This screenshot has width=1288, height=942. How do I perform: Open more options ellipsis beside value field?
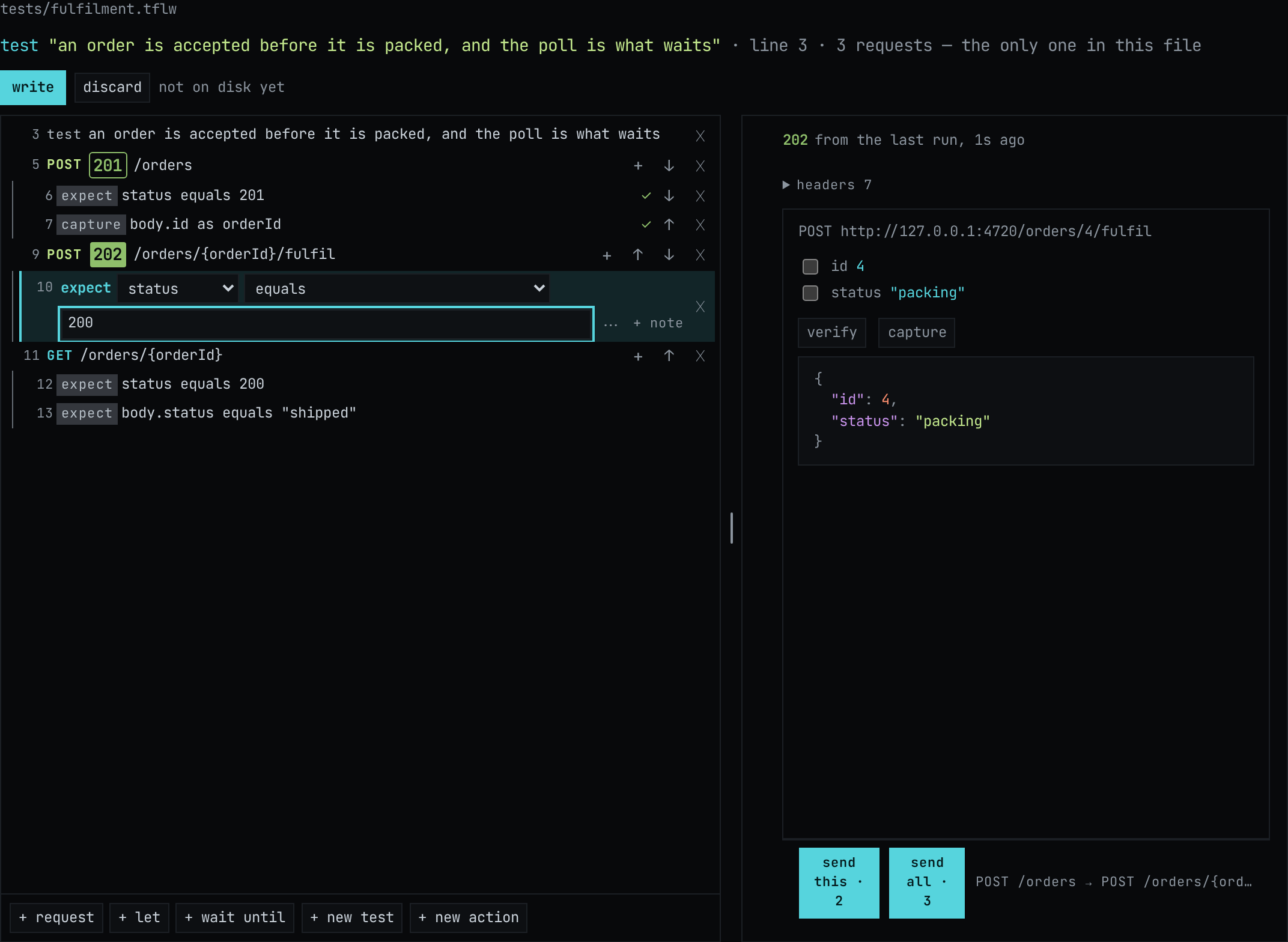610,324
